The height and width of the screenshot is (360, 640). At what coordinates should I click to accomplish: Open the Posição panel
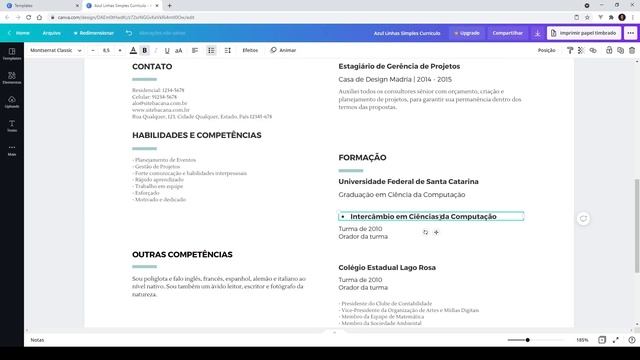pyautogui.click(x=547, y=50)
